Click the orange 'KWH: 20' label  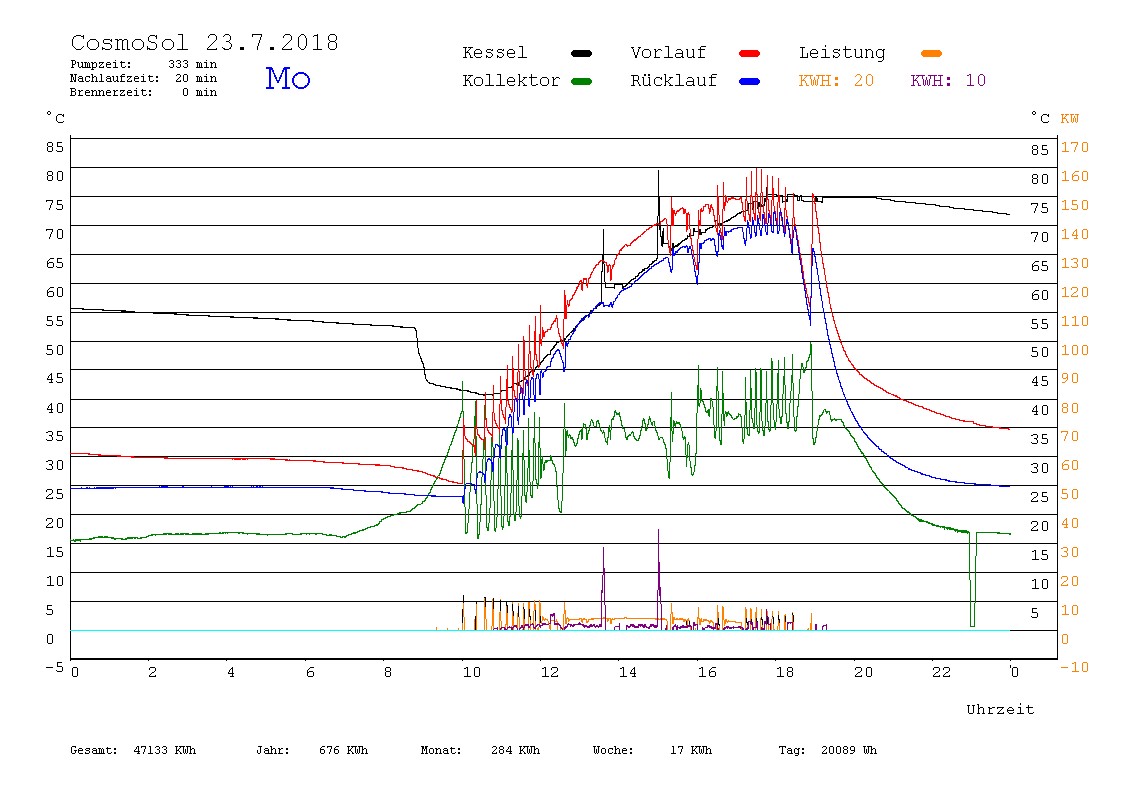[836, 81]
